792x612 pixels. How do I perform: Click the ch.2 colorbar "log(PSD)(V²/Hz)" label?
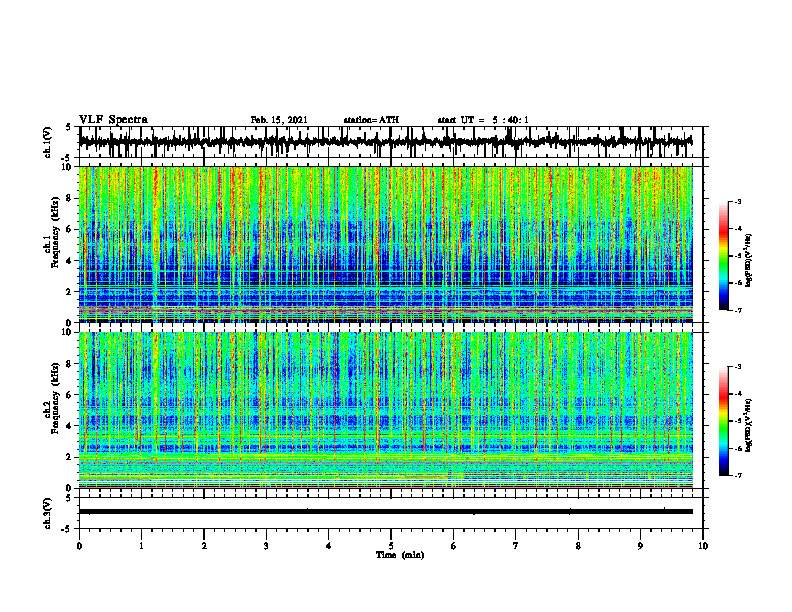[749, 425]
